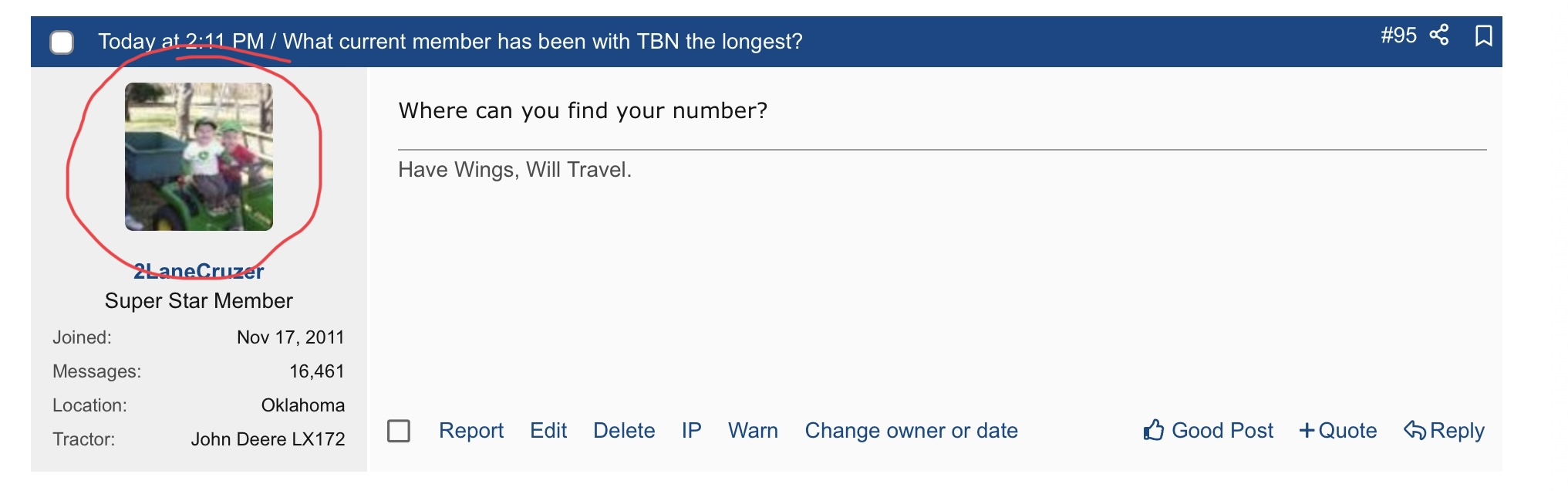Open the thread title link in header
1568x491 pixels.
coord(543,42)
